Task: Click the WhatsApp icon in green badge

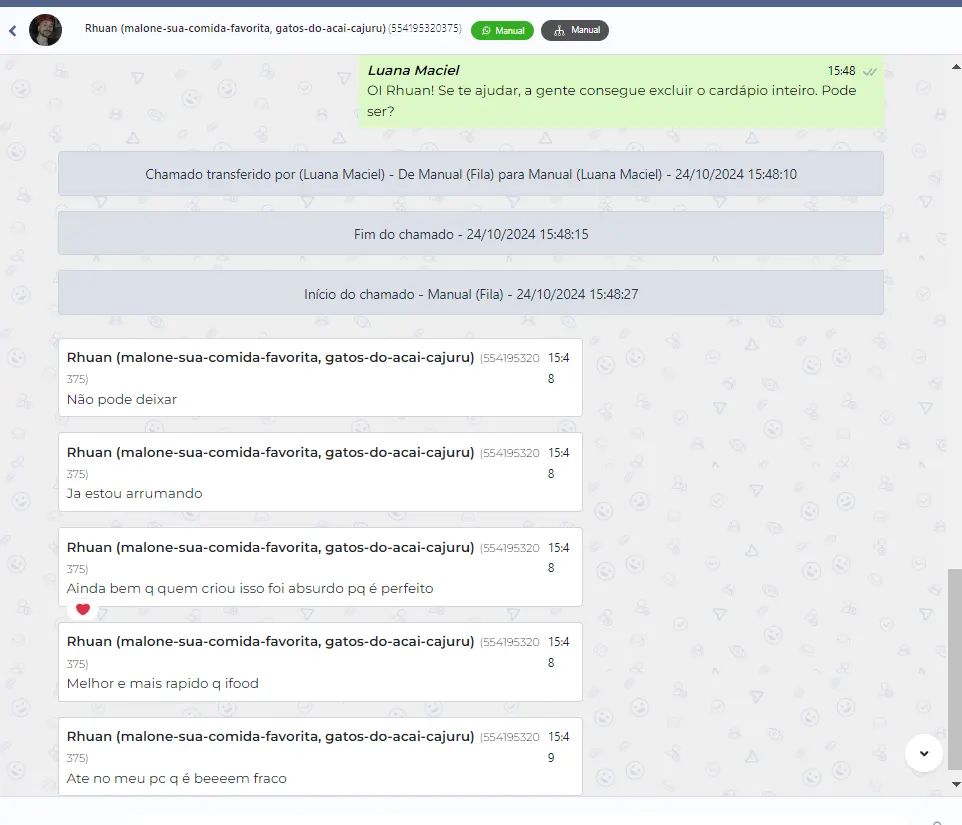Action: pyautogui.click(x=486, y=31)
